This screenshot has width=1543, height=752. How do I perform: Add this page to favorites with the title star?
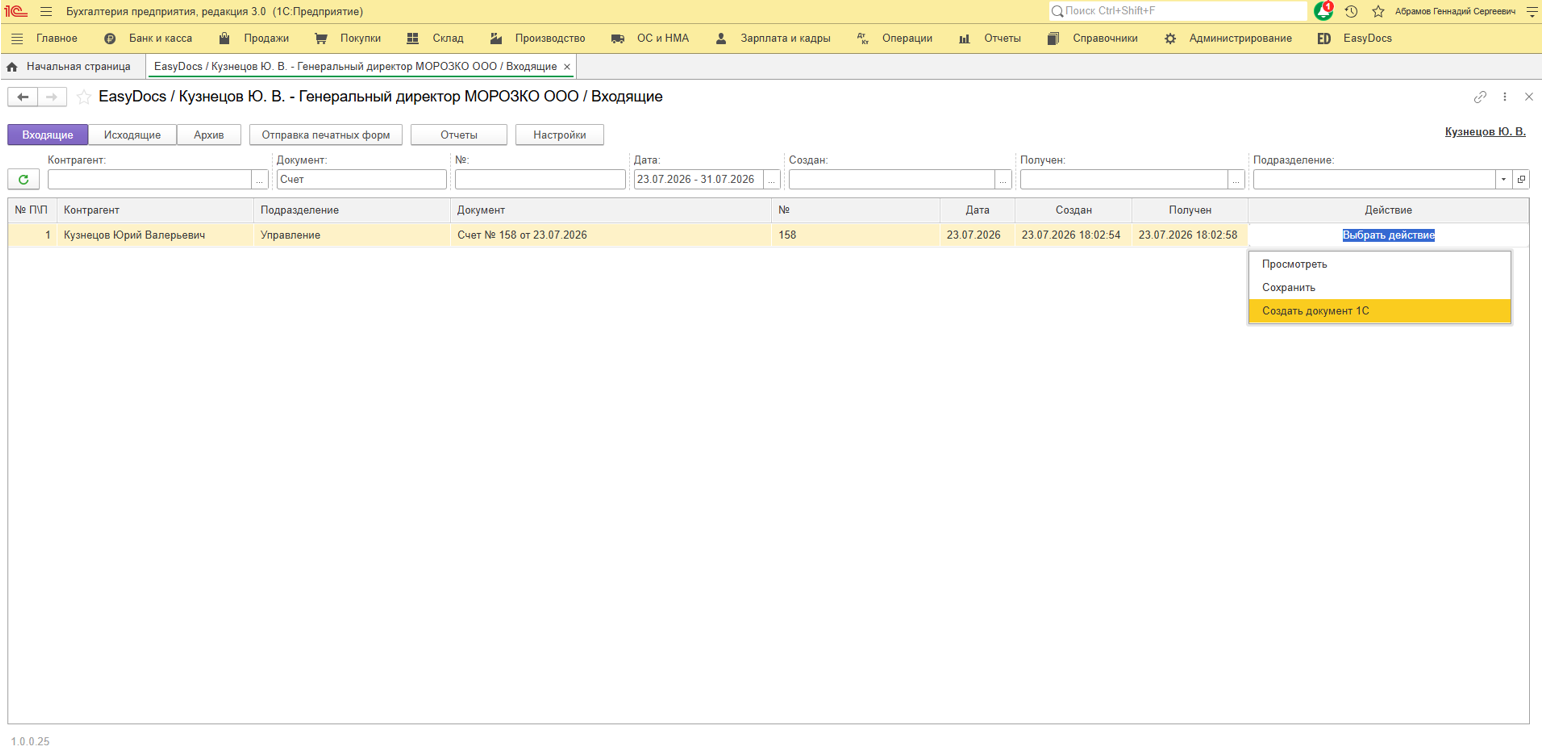click(84, 97)
